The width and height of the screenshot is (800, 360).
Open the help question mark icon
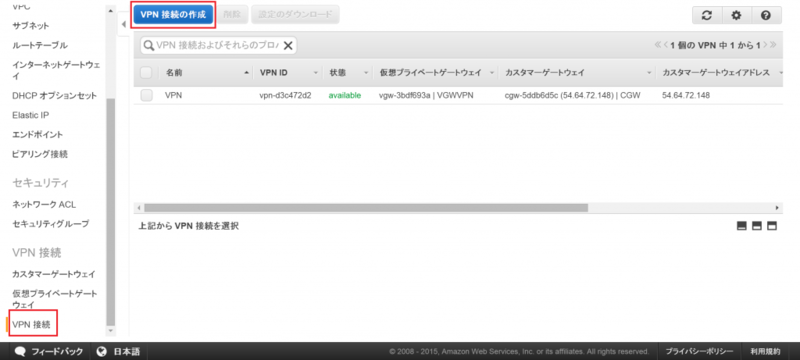(x=766, y=15)
